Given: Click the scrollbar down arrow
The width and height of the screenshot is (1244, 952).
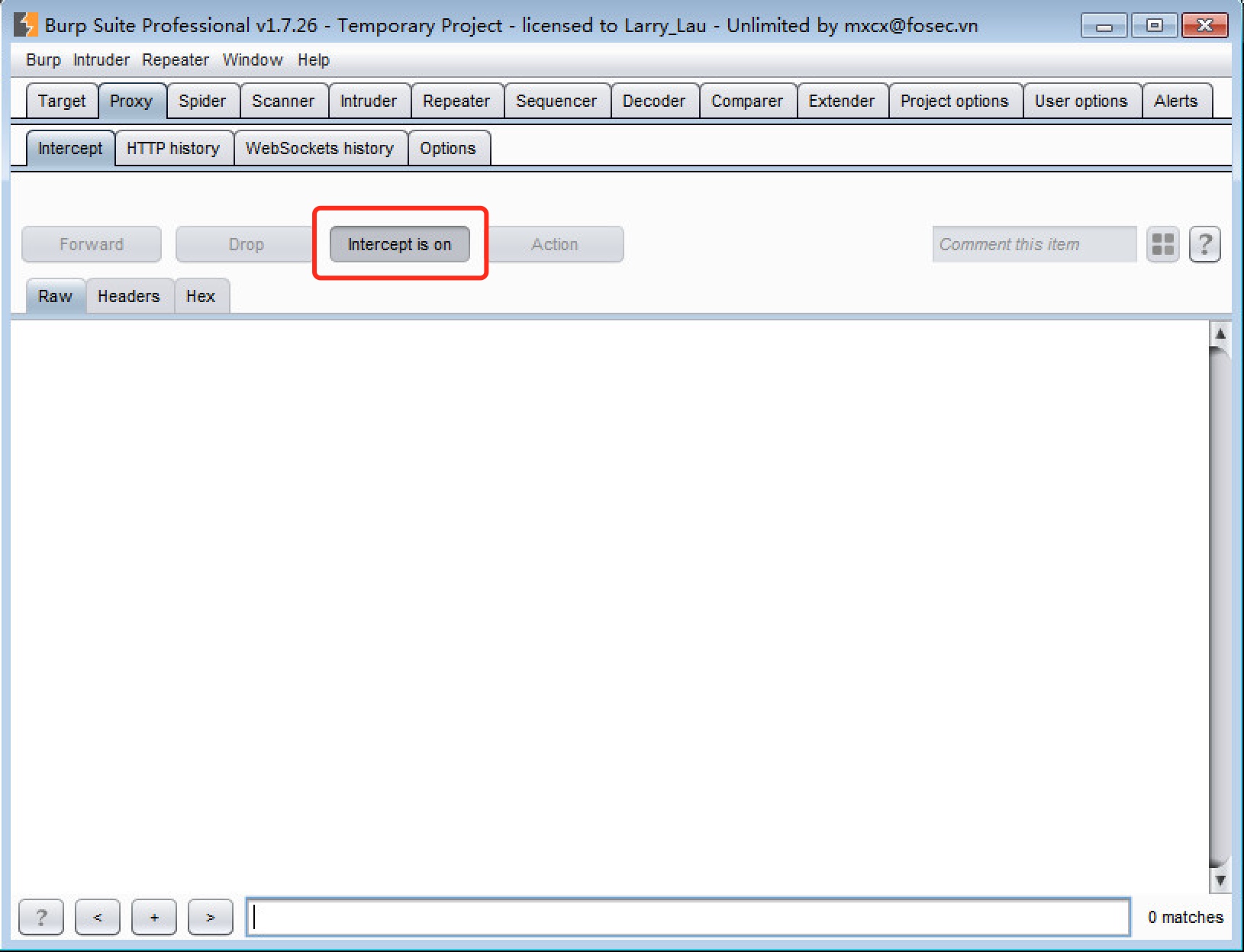Looking at the screenshot, I should coord(1220,880).
